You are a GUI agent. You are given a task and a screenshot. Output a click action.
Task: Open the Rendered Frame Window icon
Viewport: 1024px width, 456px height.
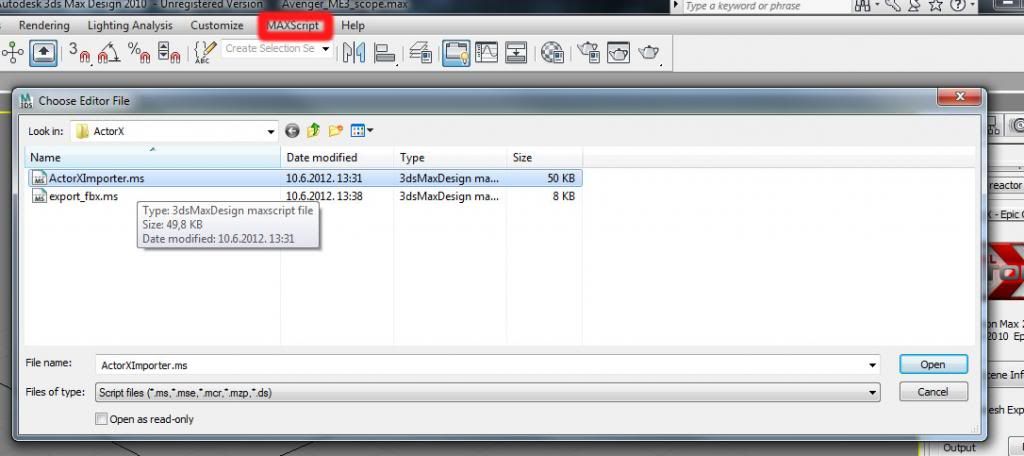point(618,53)
